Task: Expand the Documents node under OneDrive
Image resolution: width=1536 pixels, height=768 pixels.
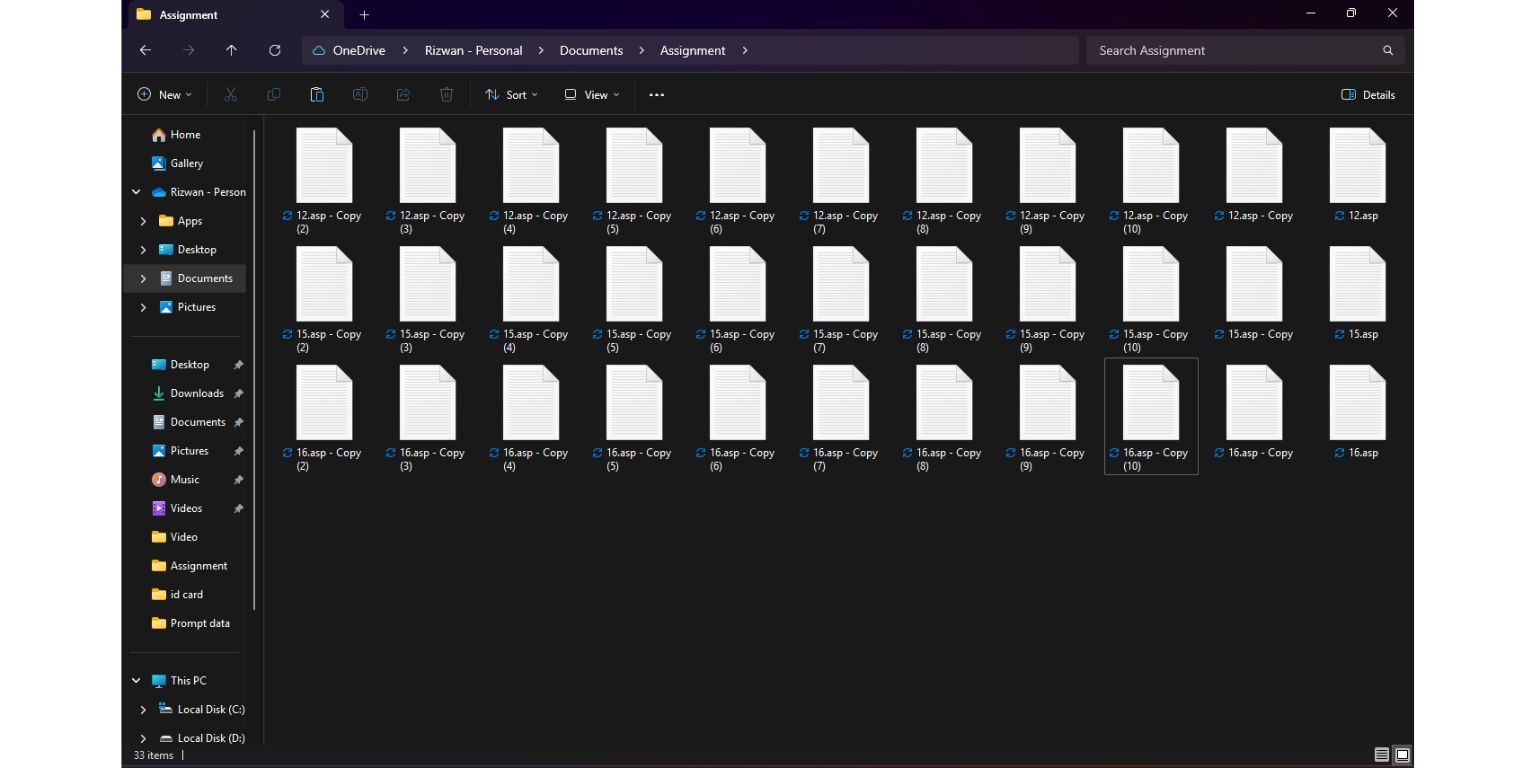Action: coord(143,279)
